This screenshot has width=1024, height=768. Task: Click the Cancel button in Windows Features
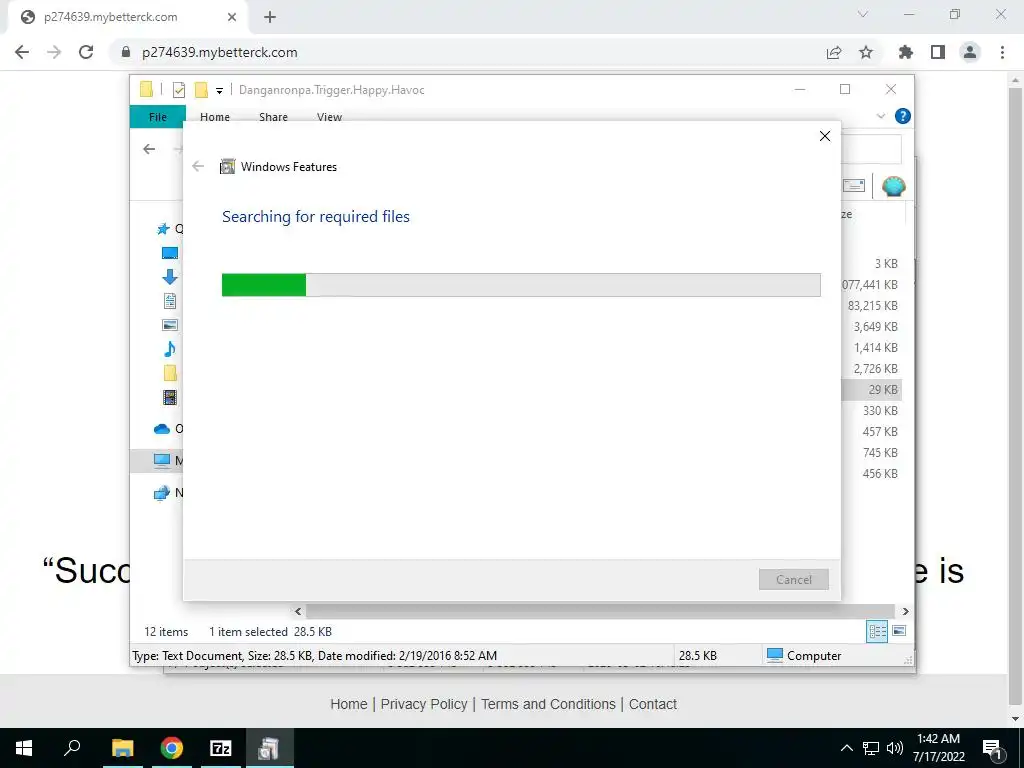[793, 579]
